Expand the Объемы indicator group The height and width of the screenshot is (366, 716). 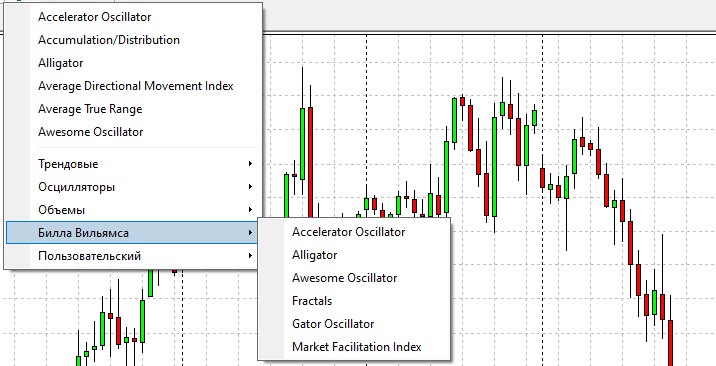pos(132,210)
